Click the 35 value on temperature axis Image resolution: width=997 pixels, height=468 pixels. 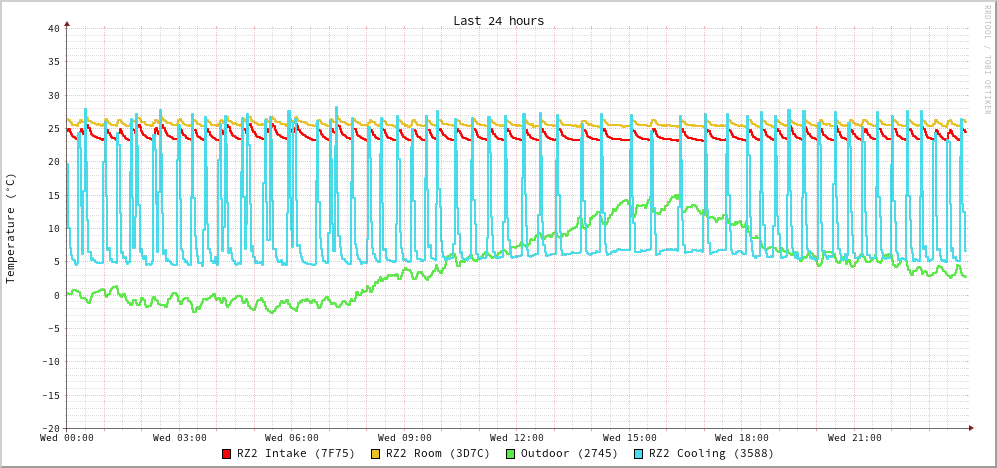(x=53, y=62)
